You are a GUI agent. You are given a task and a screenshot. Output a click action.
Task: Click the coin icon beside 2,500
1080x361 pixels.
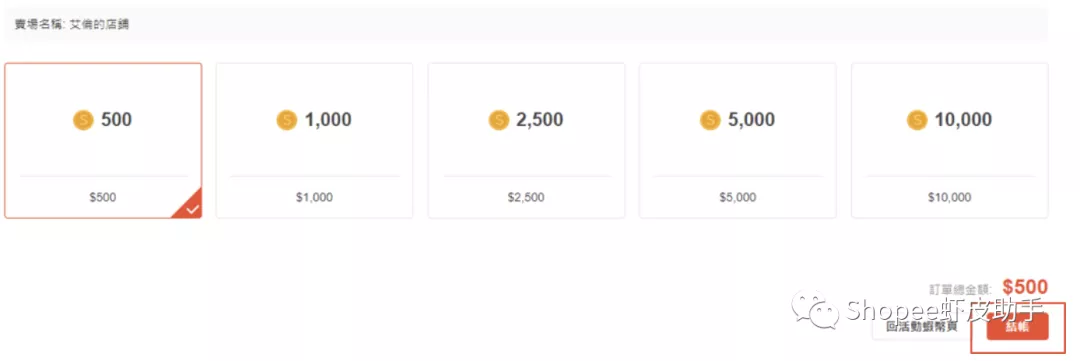pos(499,121)
